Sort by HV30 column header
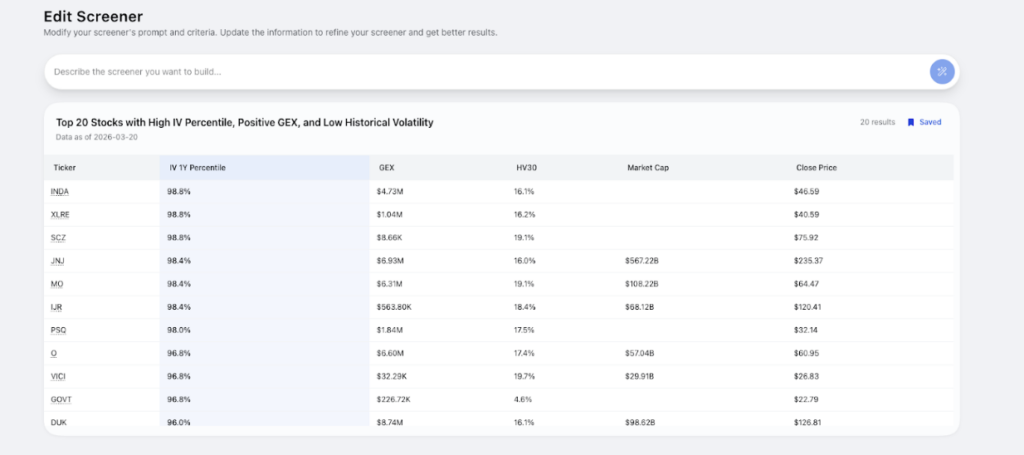This screenshot has width=1024, height=455. pos(526,168)
